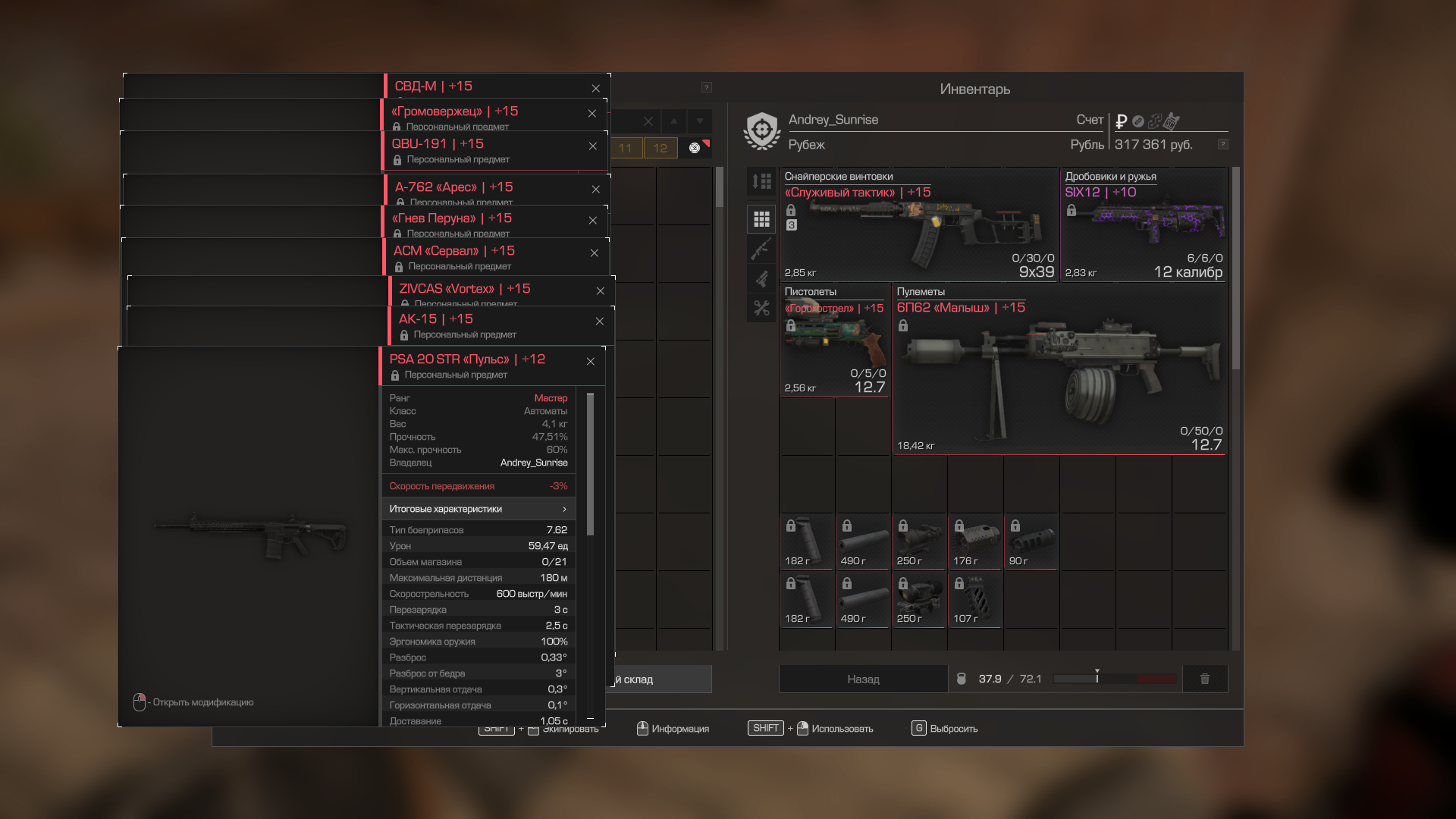Expand Итоговые характеристики section
The image size is (1456, 819).
(x=479, y=509)
